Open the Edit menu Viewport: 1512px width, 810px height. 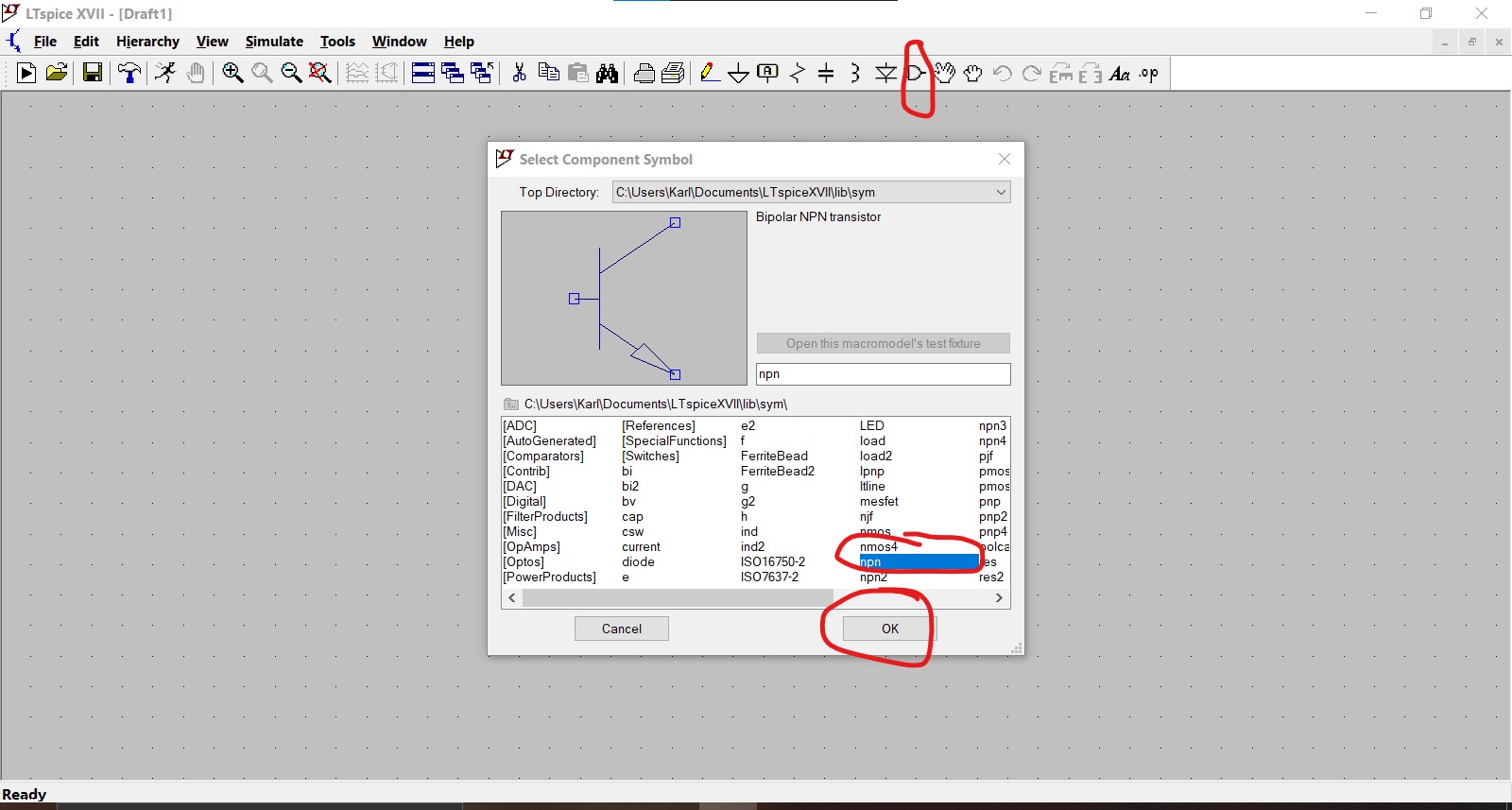pyautogui.click(x=86, y=42)
